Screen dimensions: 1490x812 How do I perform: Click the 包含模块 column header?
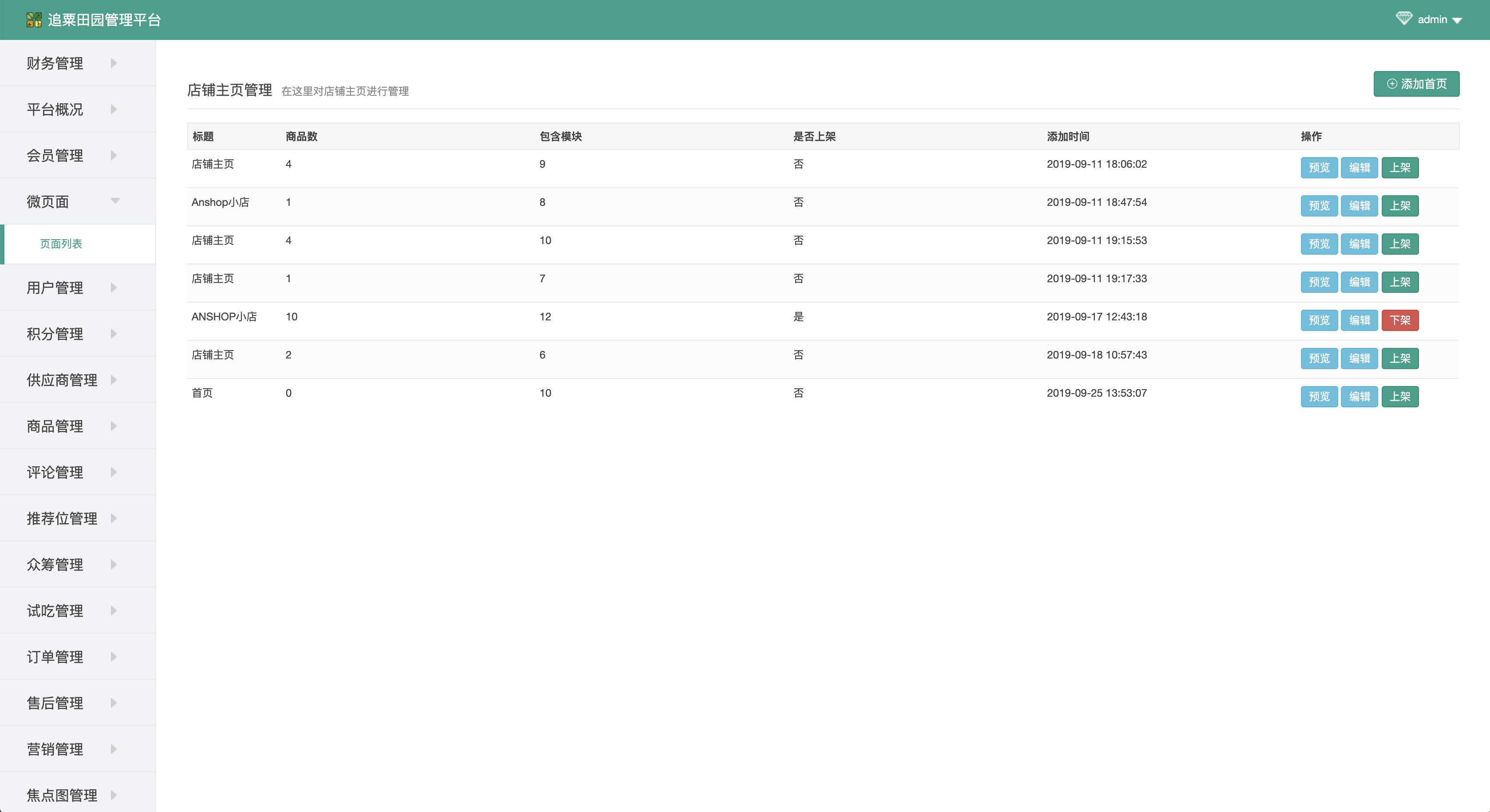click(x=560, y=137)
